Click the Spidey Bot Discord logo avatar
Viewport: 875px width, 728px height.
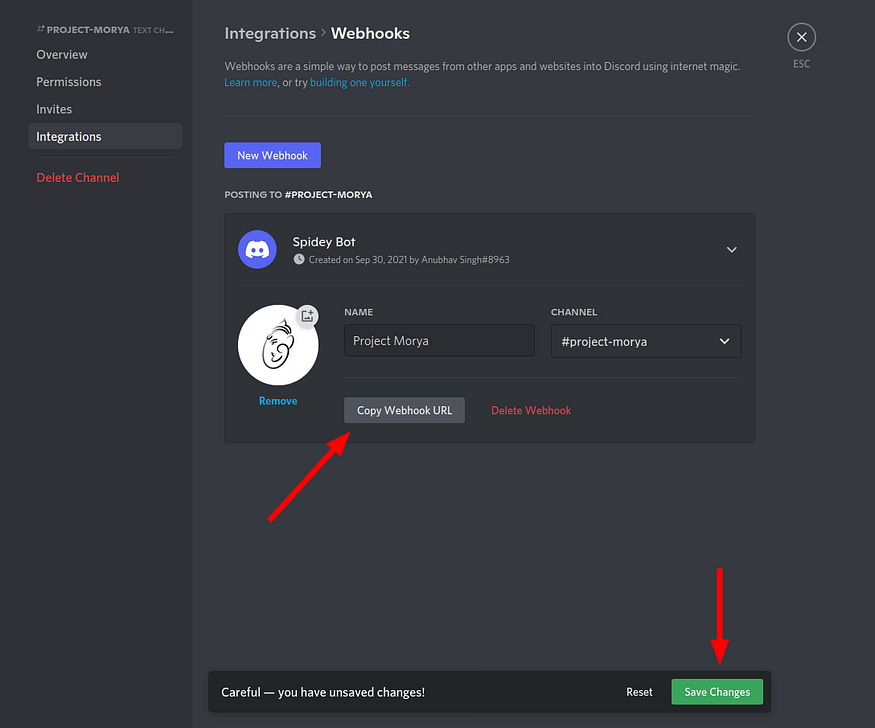point(257,249)
